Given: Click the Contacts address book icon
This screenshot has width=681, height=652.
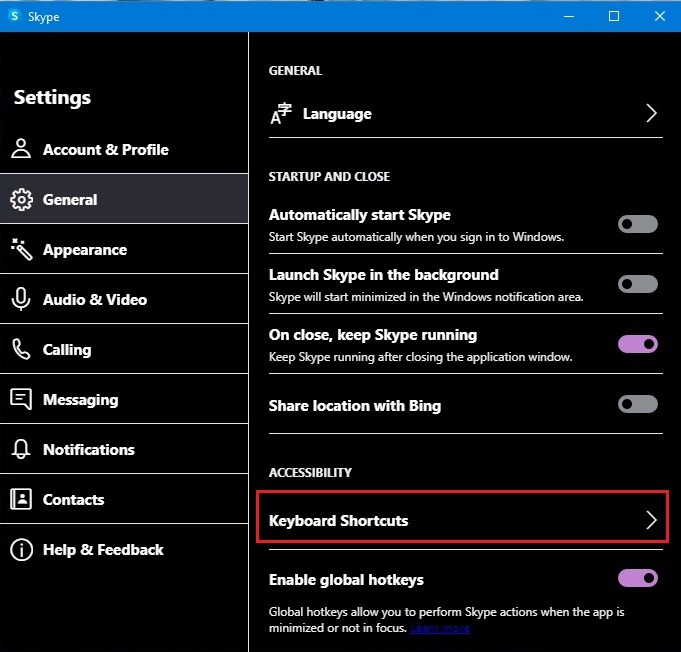Looking at the screenshot, I should coord(21,499).
